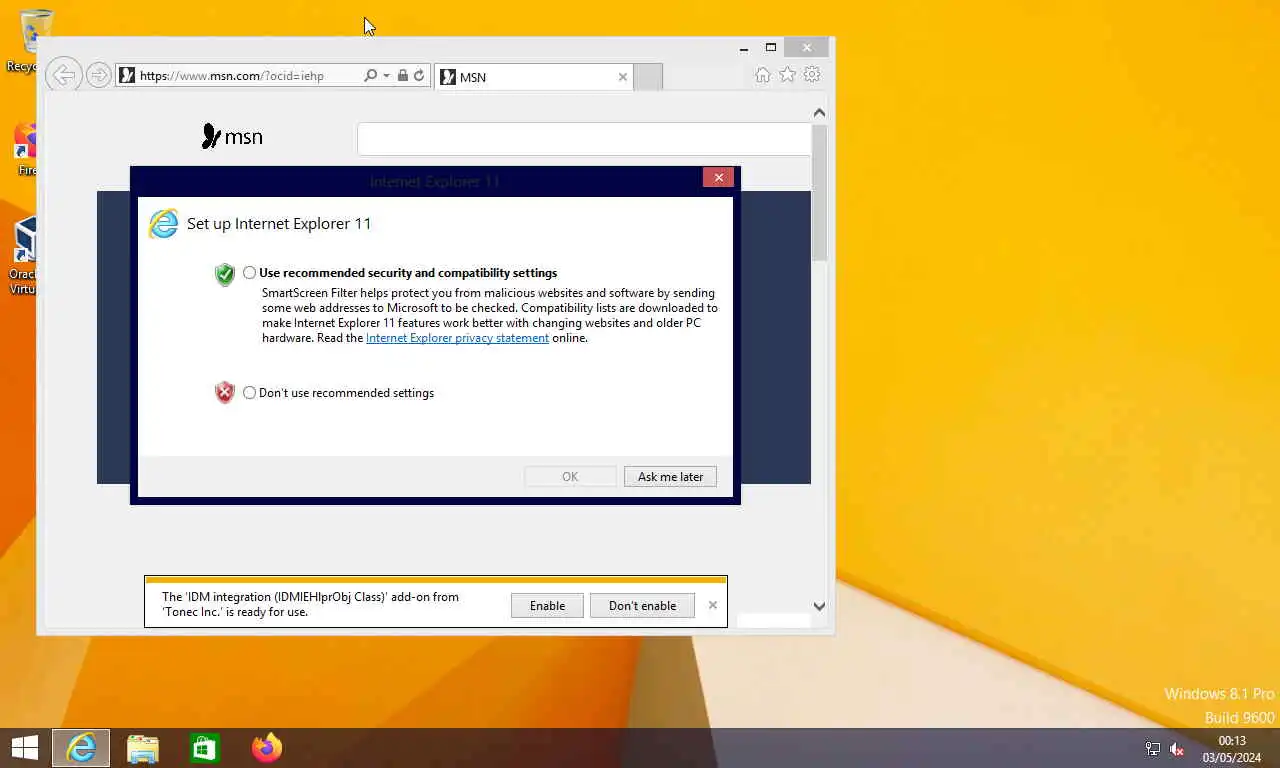Open the address bar dropdown arrow
1280x768 pixels.
click(386, 75)
